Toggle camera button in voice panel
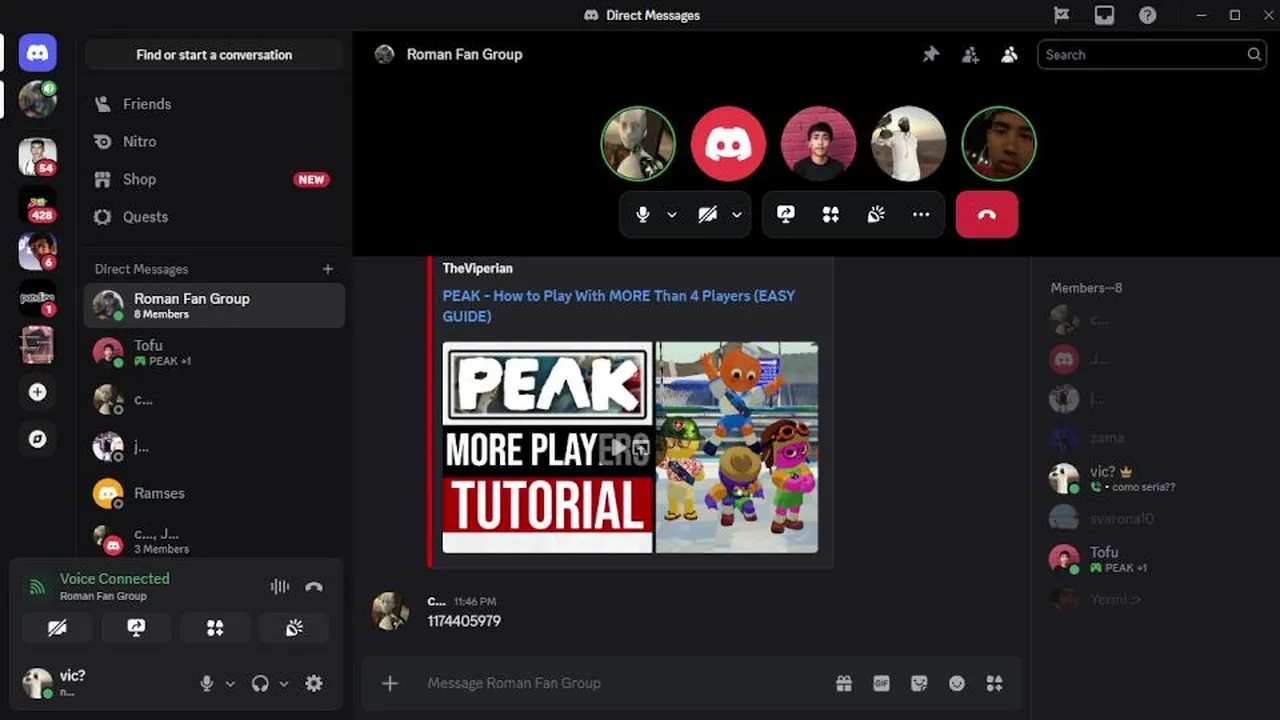Screen dimensions: 1280x720 coord(57,628)
